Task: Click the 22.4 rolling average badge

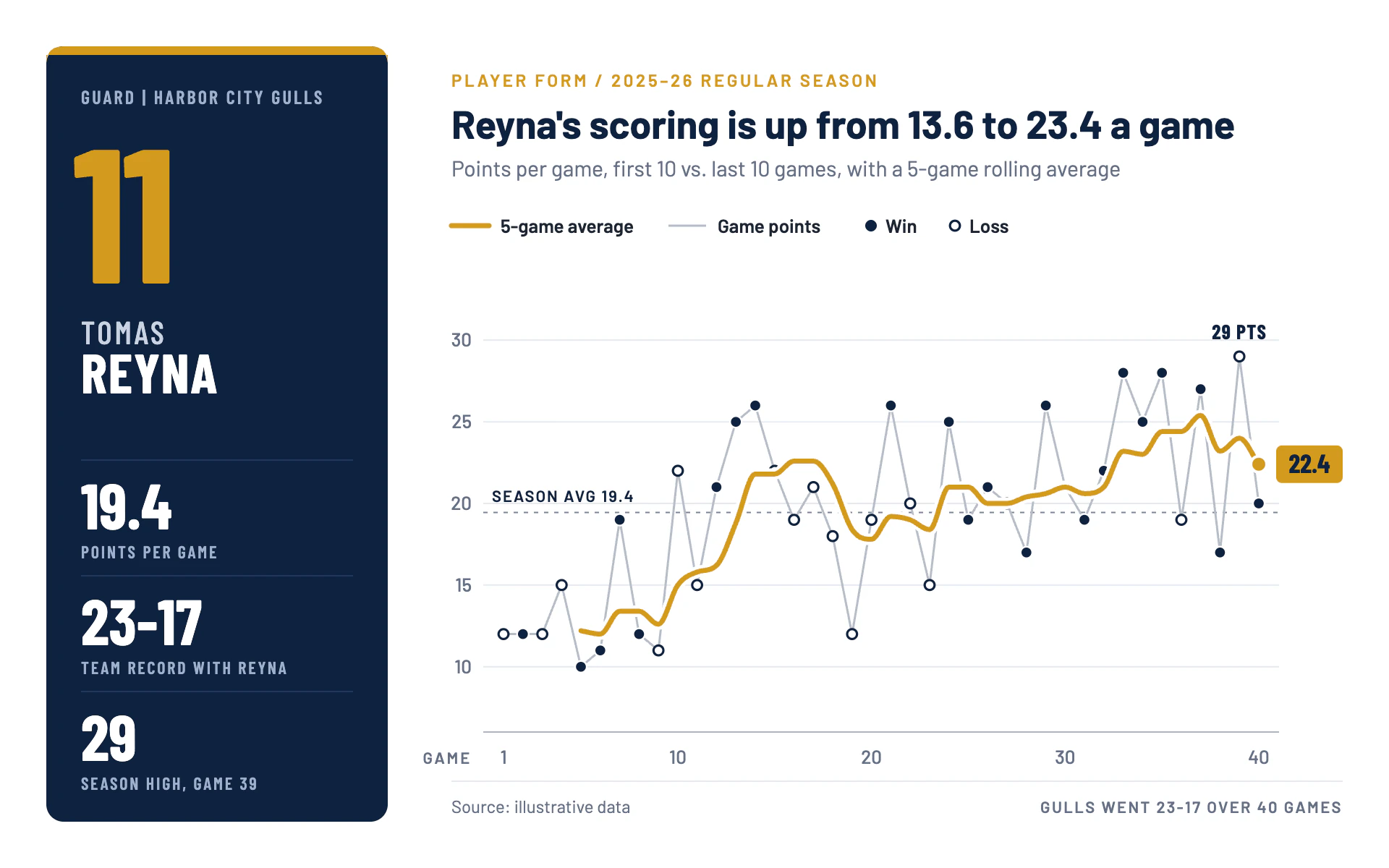Action: point(1309,464)
